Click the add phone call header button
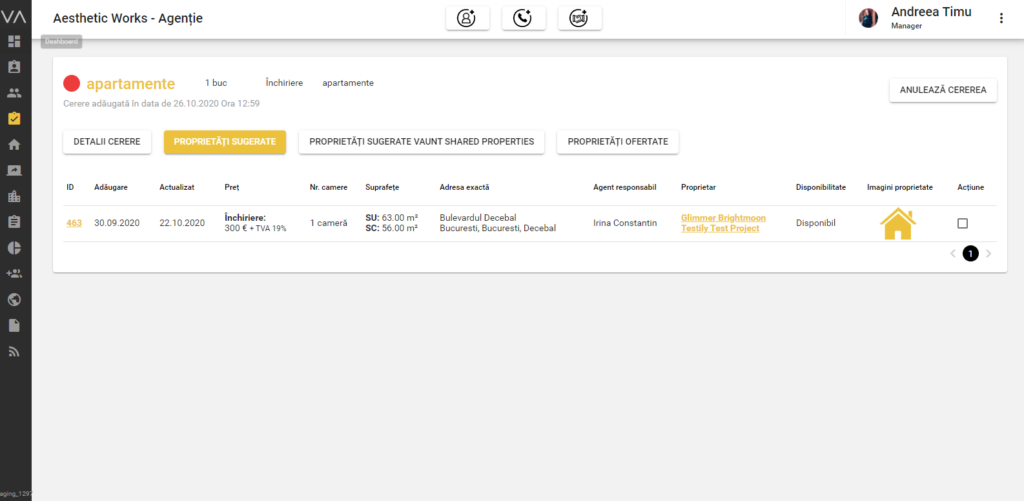1024x501 pixels. coord(523,18)
